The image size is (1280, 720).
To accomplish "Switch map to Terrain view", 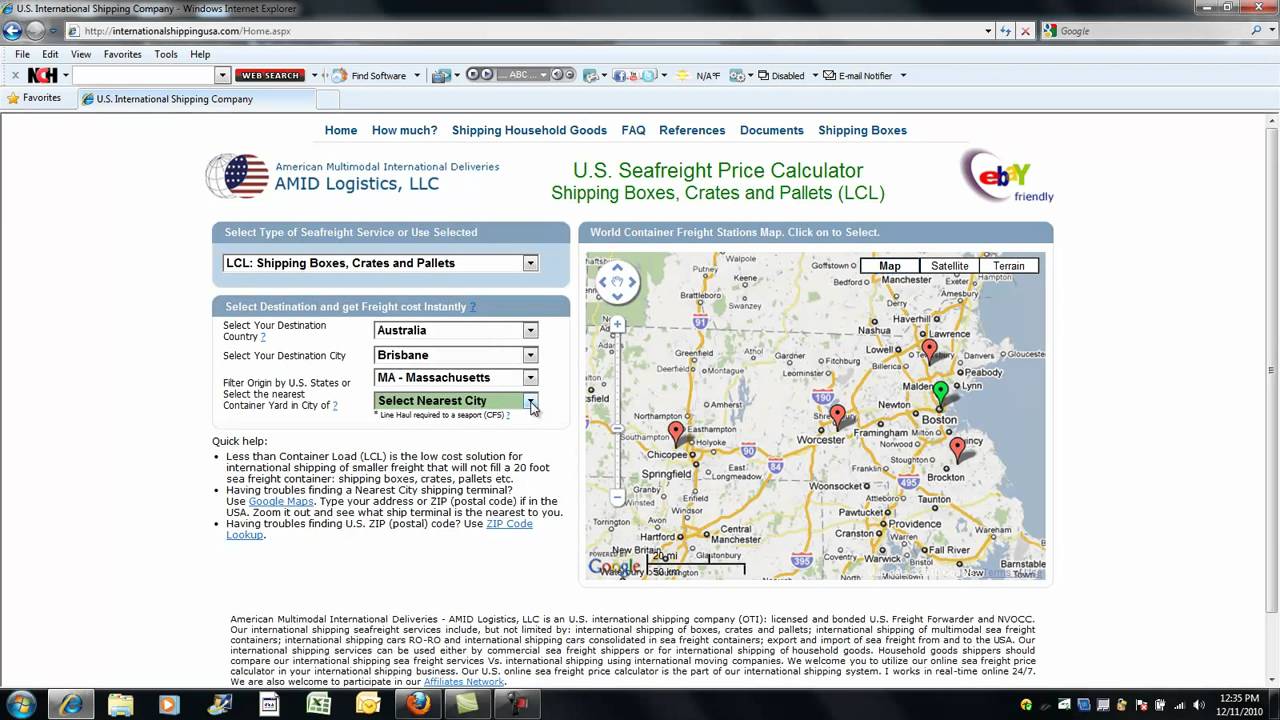I will [x=1008, y=266].
